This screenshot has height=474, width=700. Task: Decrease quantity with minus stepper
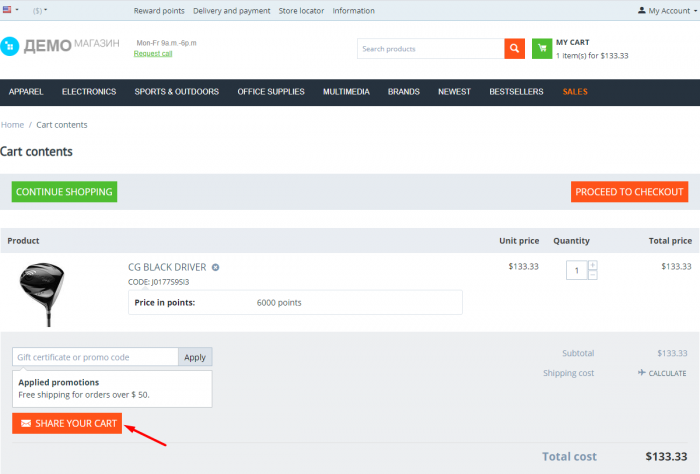pyautogui.click(x=592, y=275)
